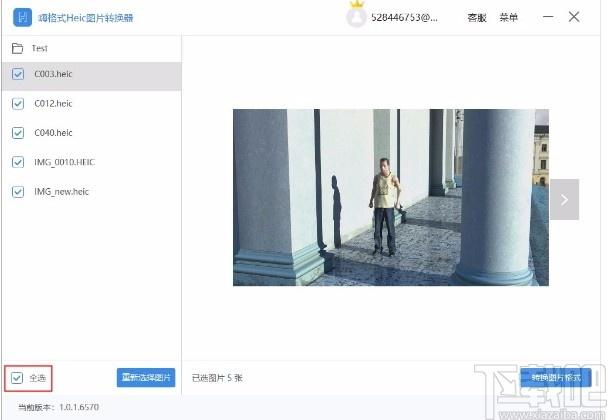Show the next image with right arrow
This screenshot has width=609, height=420.
[x=564, y=200]
